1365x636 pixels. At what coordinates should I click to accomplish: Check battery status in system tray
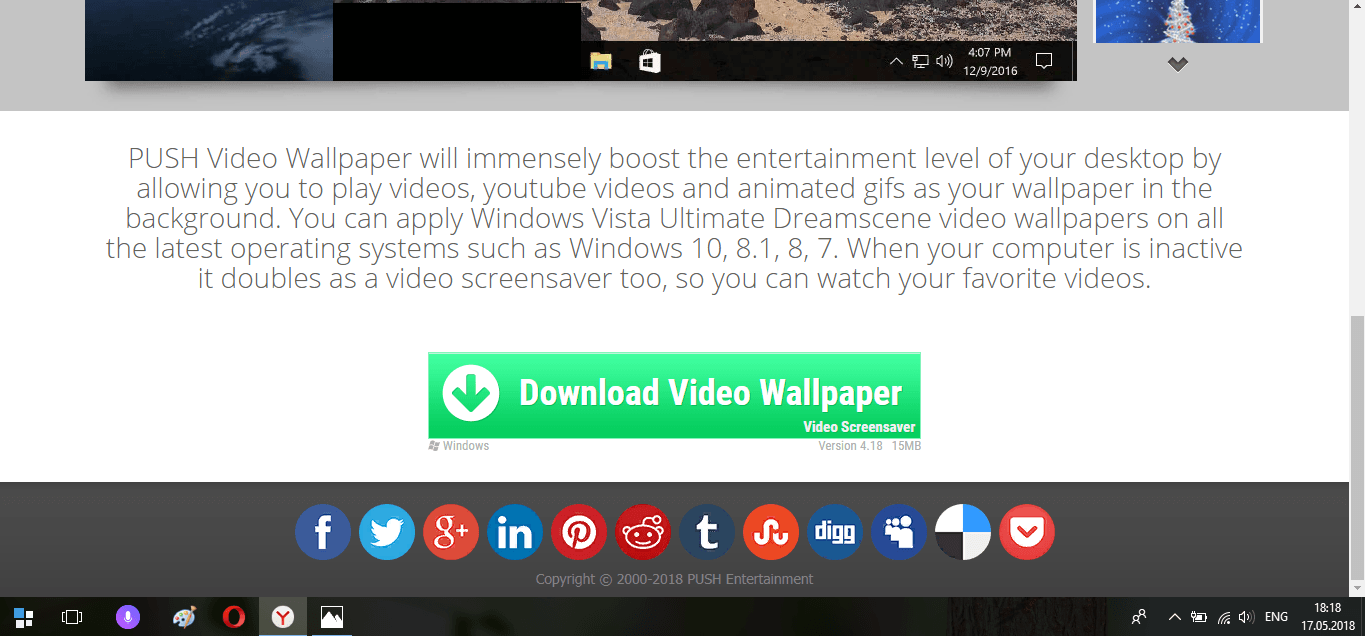pyautogui.click(x=1199, y=617)
